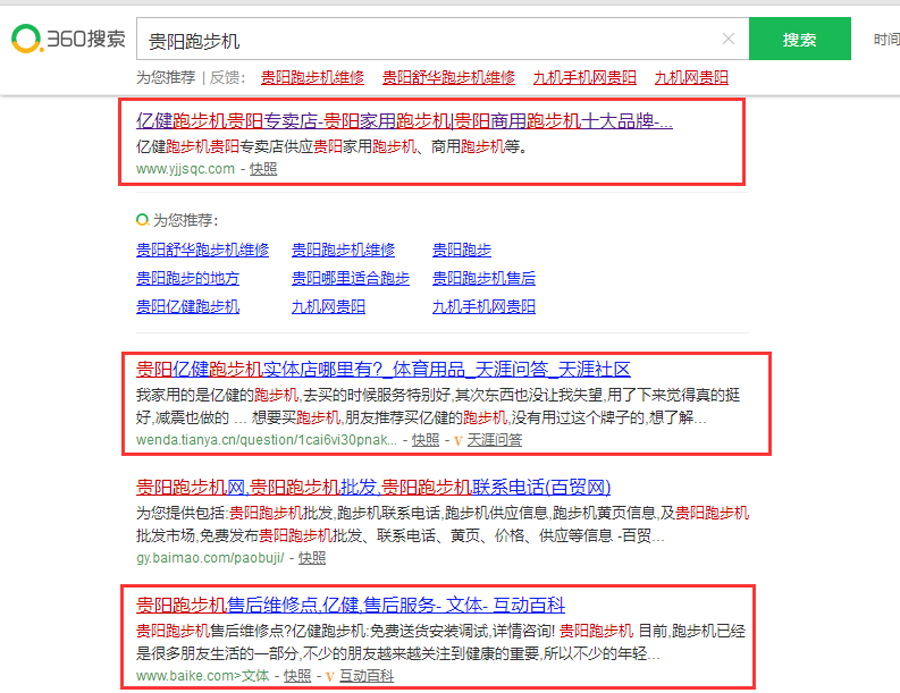Click the V icon beside 天涯问答

tap(458, 440)
